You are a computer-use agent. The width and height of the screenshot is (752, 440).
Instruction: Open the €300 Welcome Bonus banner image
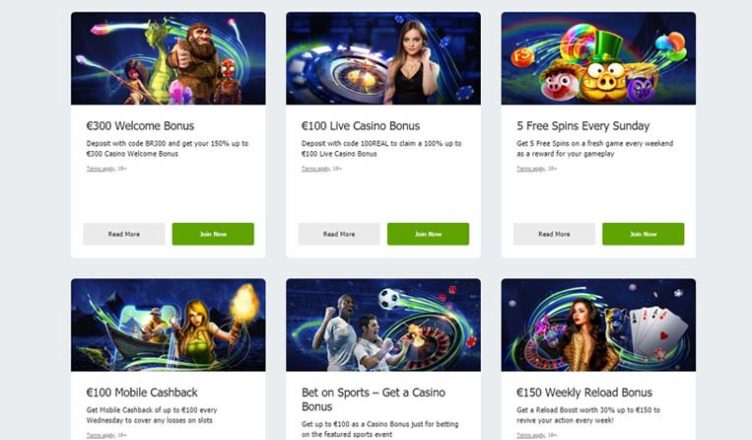168,59
